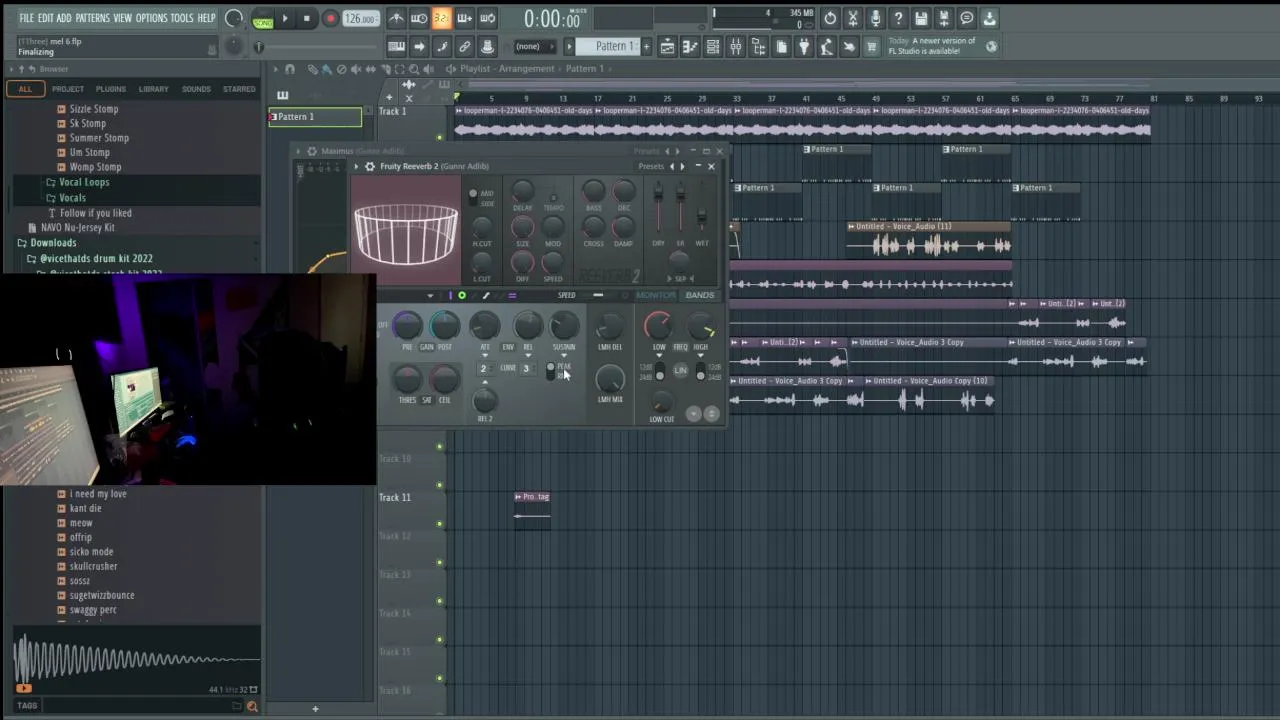
Task: Click the SIZE knob in Reeverb 2
Action: click(x=522, y=228)
